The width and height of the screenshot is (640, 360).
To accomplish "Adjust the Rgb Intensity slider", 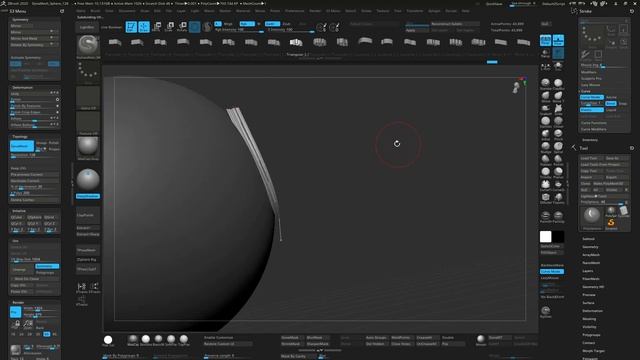I will point(239,30).
